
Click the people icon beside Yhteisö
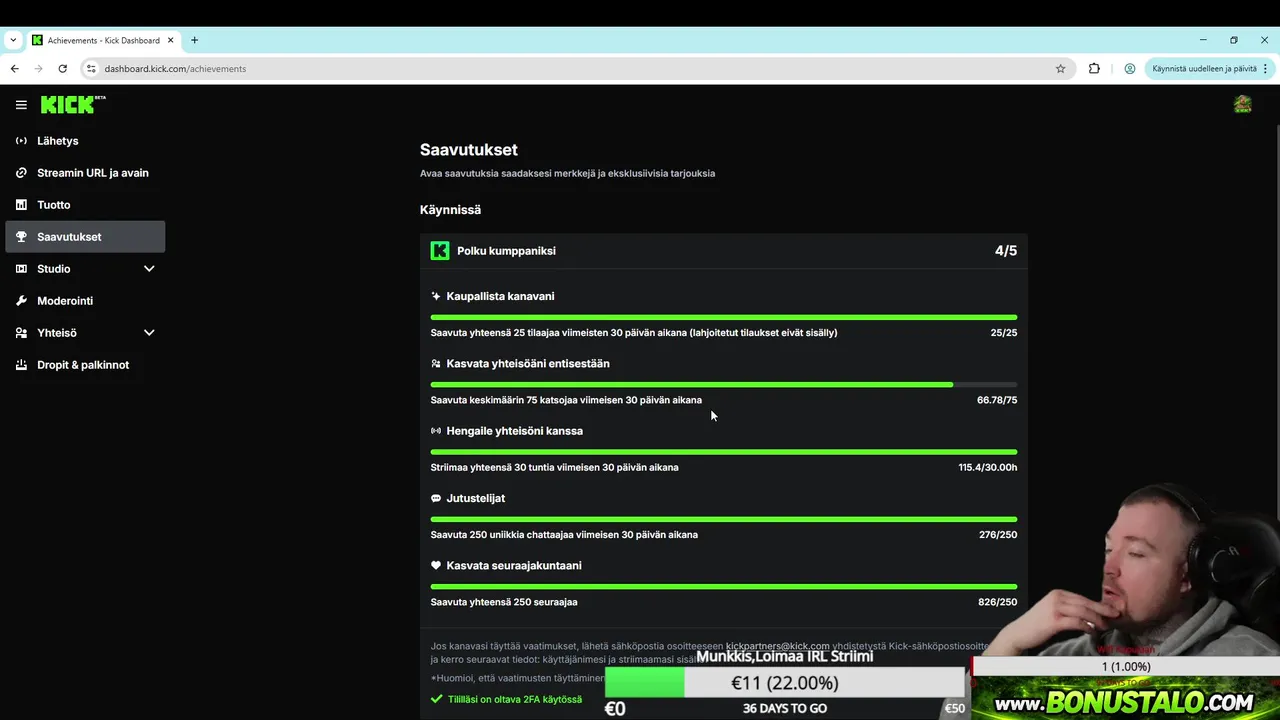click(x=21, y=333)
